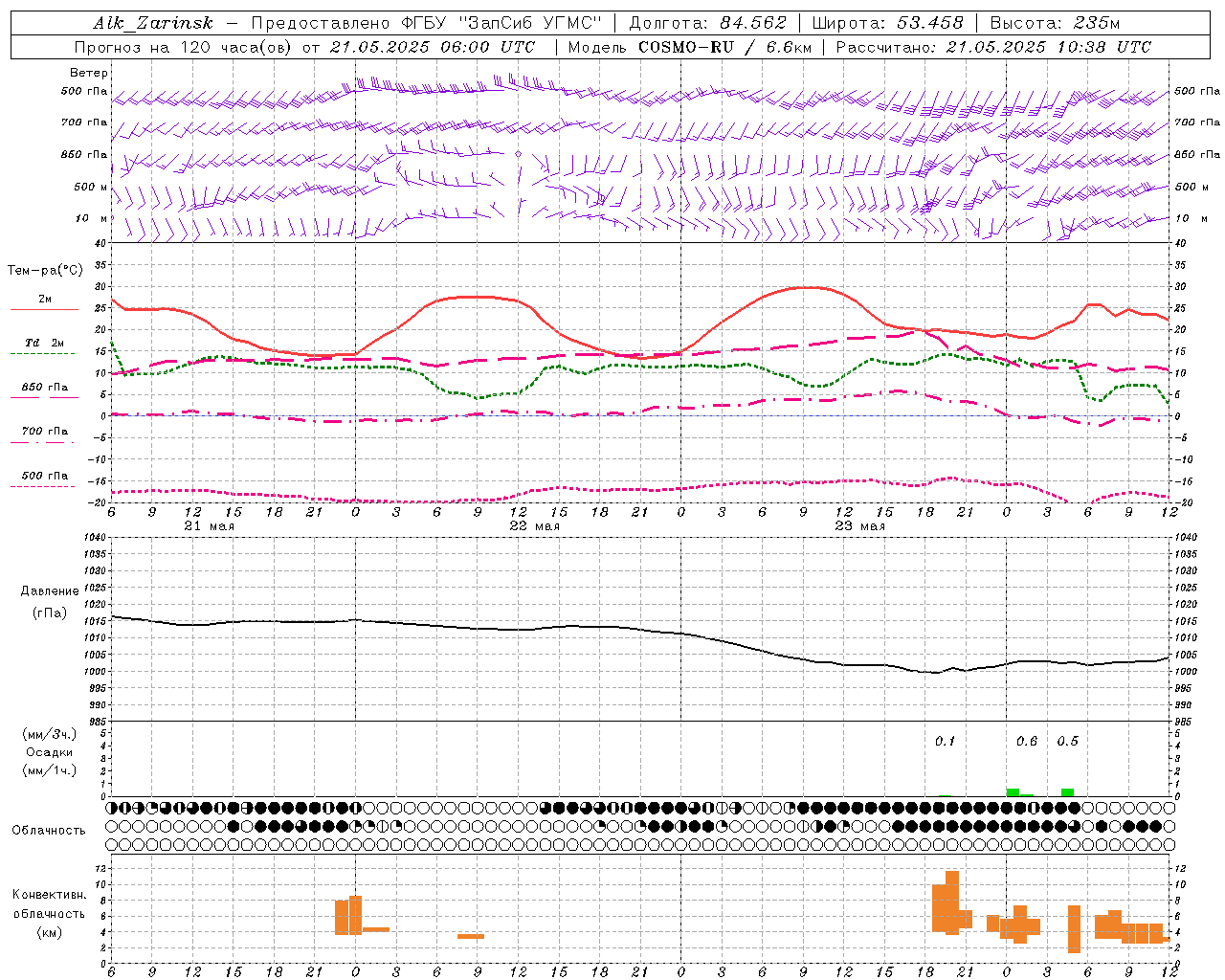
Task: Click the (мм/1ч.) precipitation unit label
Action: click(x=49, y=770)
